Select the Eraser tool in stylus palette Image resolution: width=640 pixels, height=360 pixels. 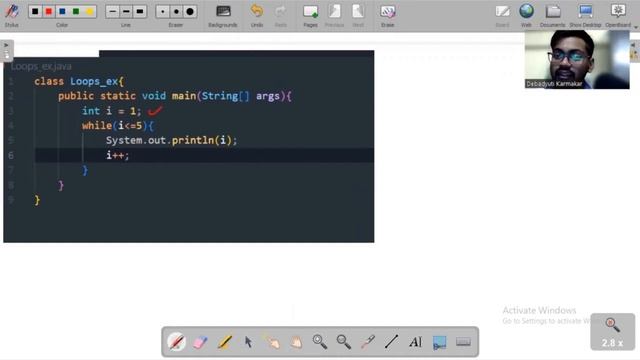click(x=200, y=342)
